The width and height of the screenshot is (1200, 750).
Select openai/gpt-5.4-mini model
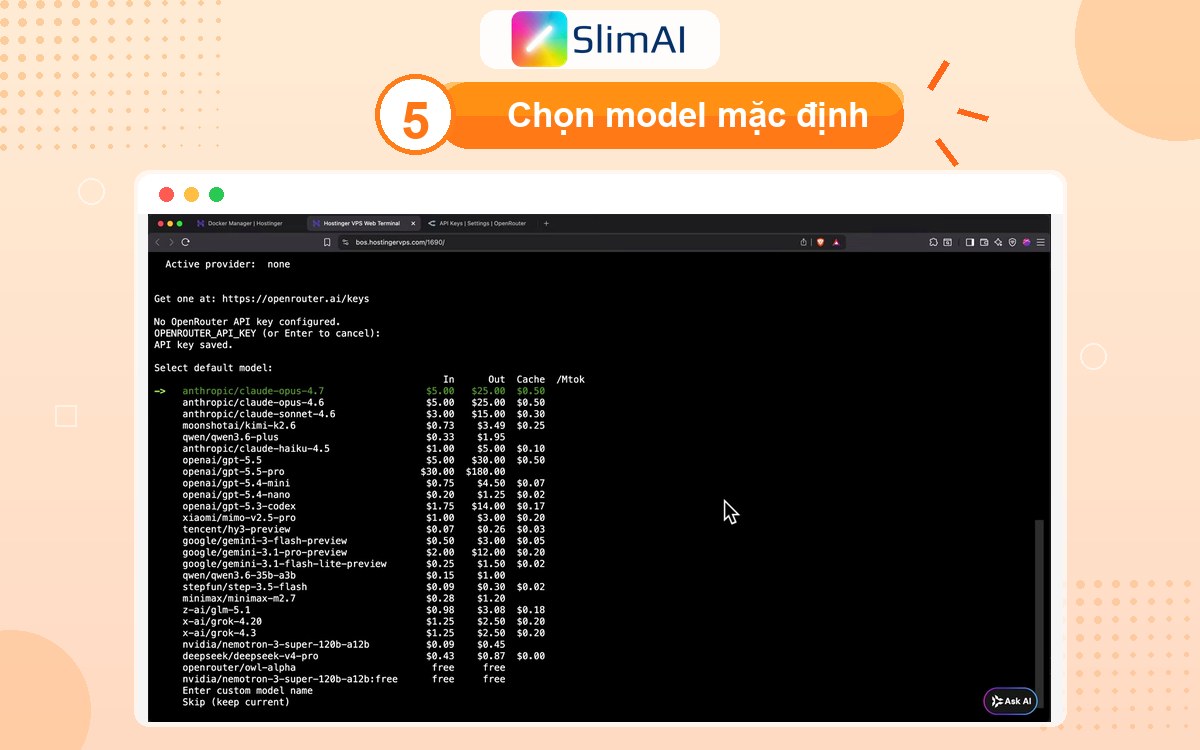click(236, 483)
